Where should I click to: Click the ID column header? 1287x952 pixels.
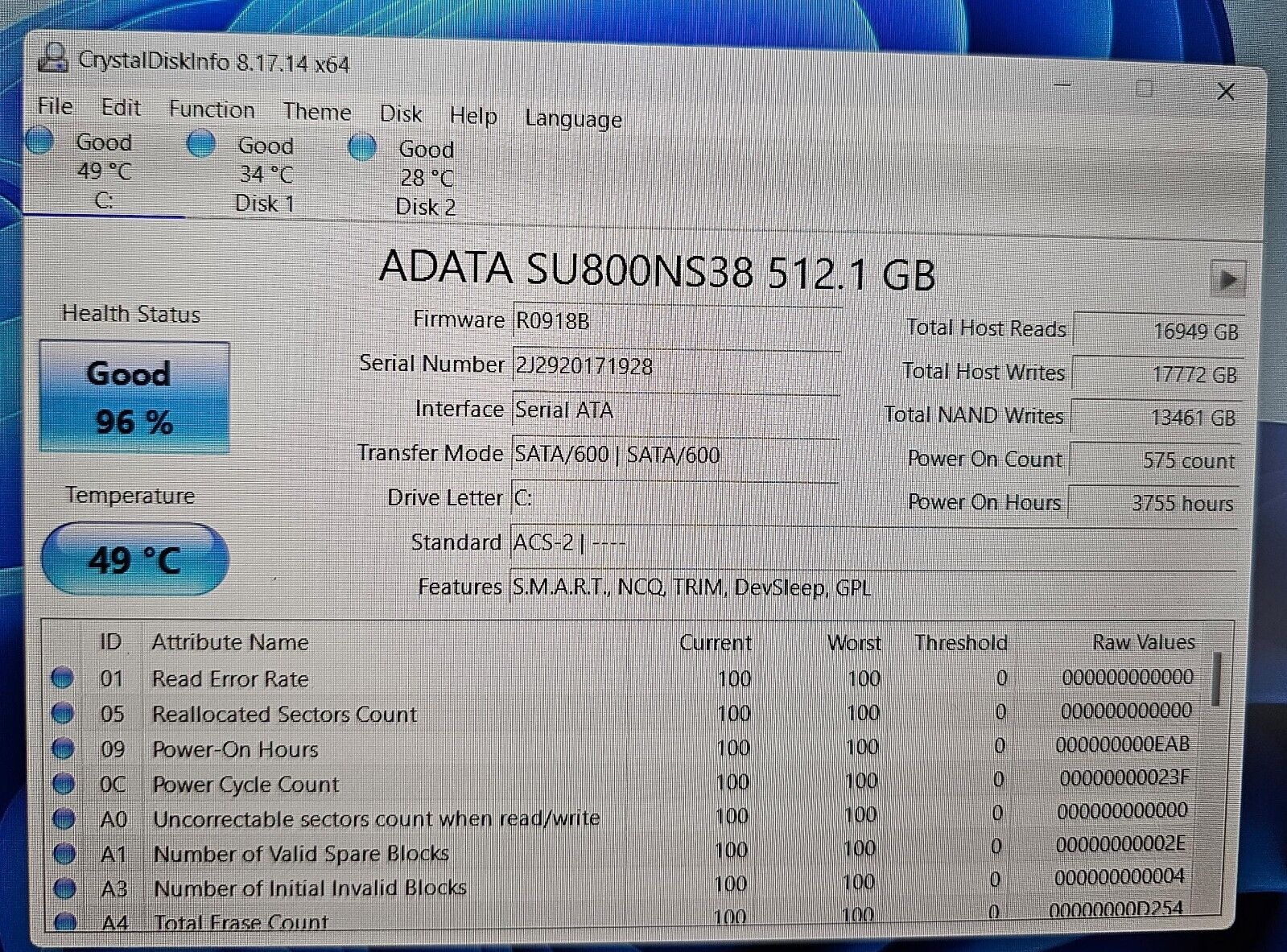[111, 641]
